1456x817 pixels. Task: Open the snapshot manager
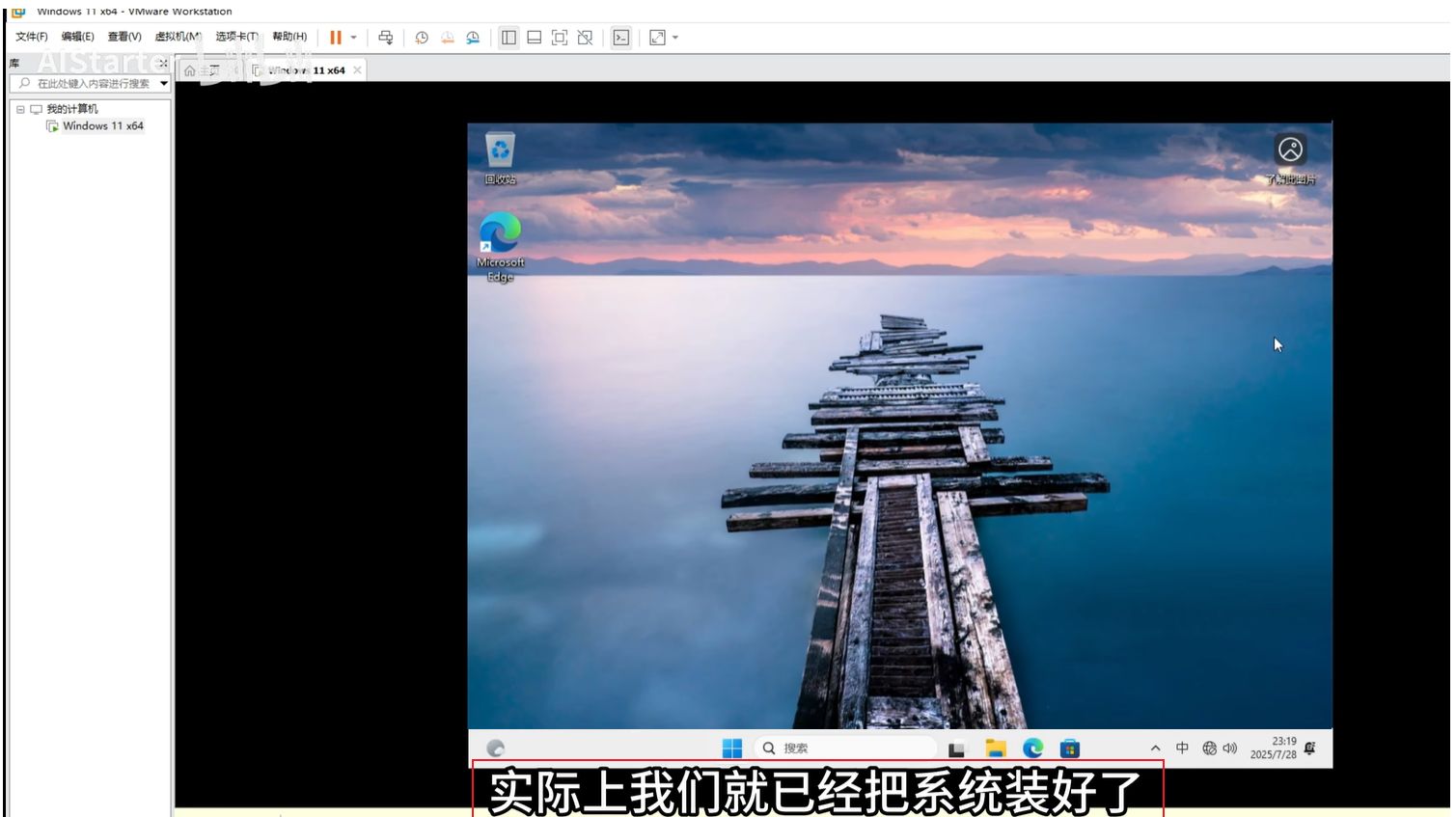pos(473,38)
